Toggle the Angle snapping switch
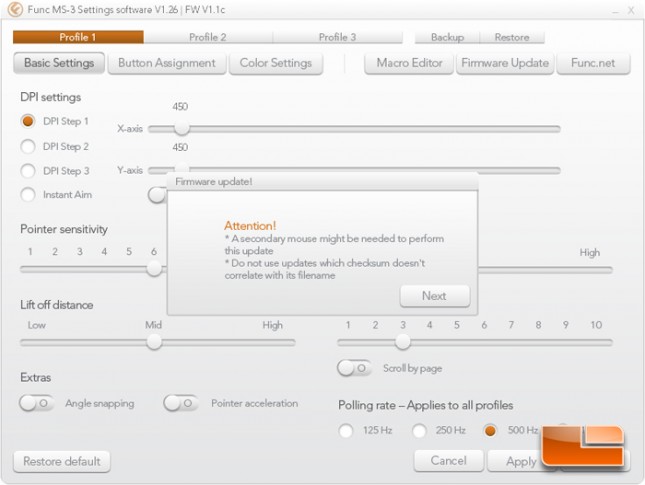Image resolution: width=645 pixels, height=485 pixels. [x=36, y=403]
